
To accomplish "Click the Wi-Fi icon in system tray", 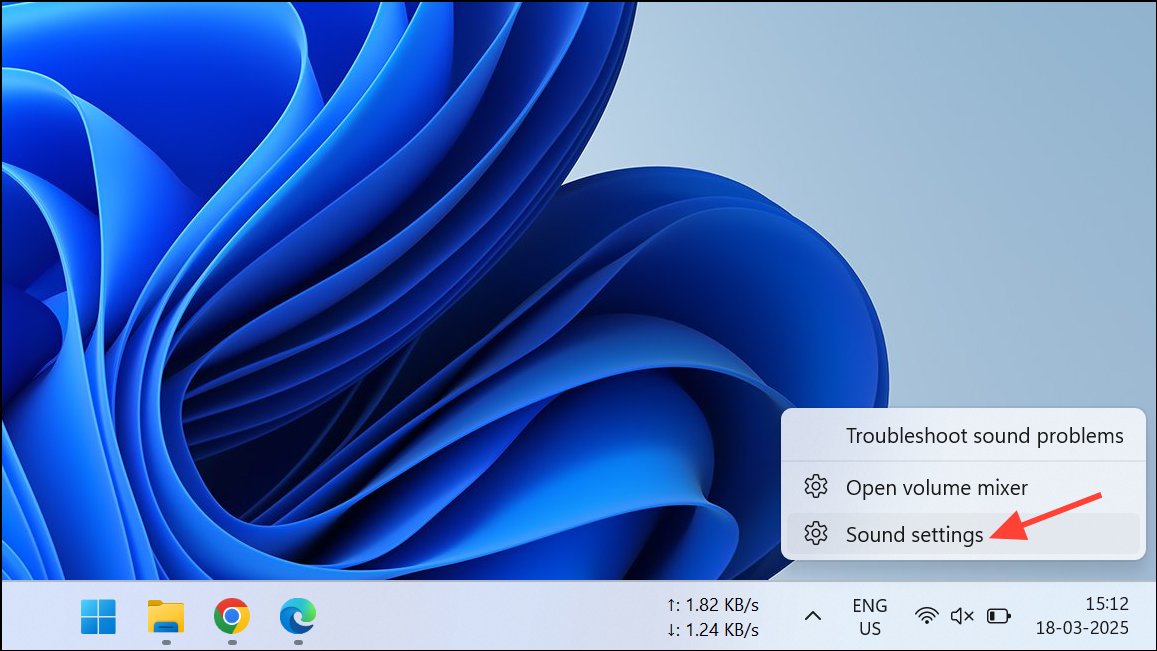I will coord(927,616).
